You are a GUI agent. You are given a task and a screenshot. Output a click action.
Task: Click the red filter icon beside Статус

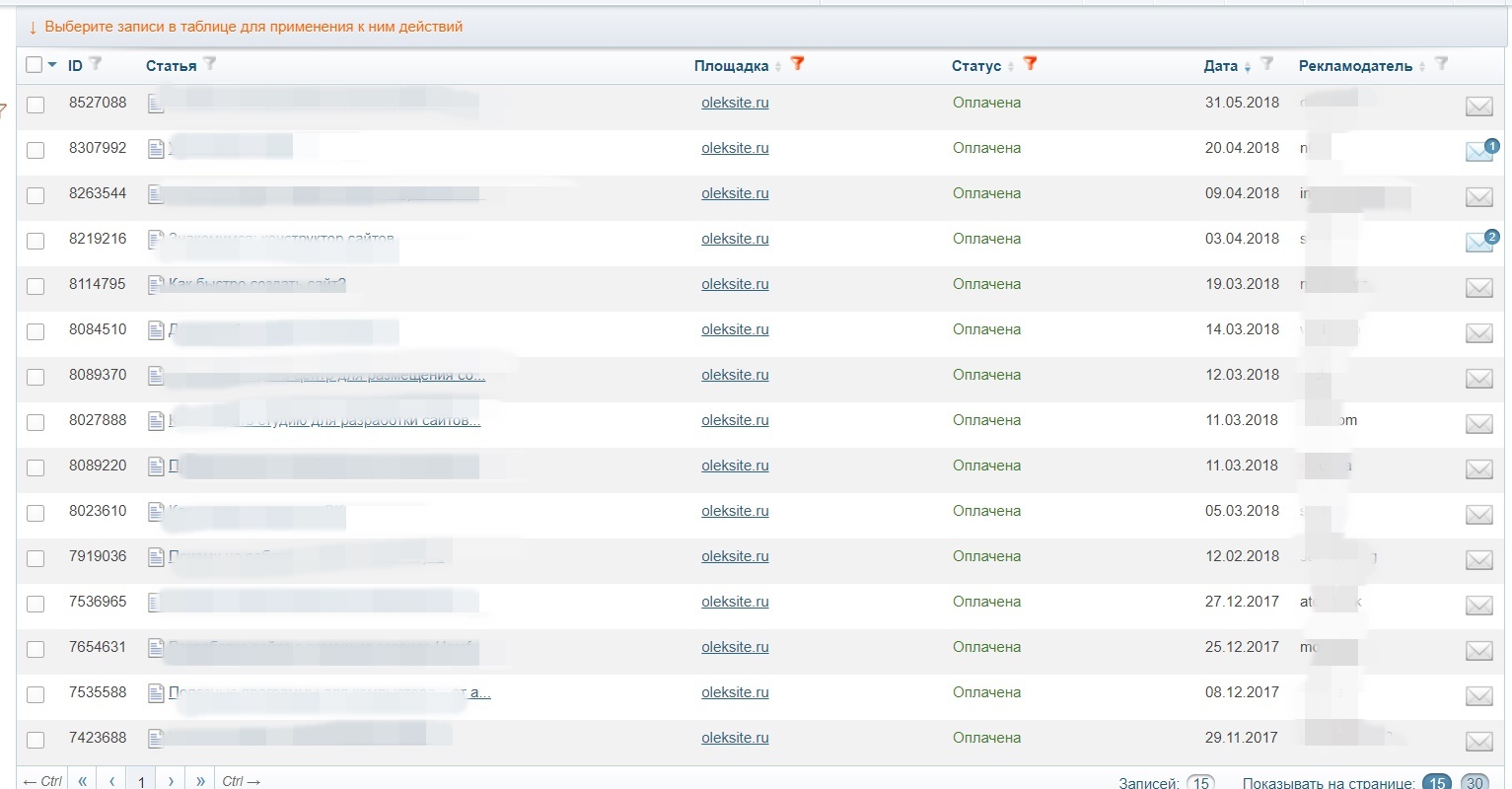pos(1031,64)
